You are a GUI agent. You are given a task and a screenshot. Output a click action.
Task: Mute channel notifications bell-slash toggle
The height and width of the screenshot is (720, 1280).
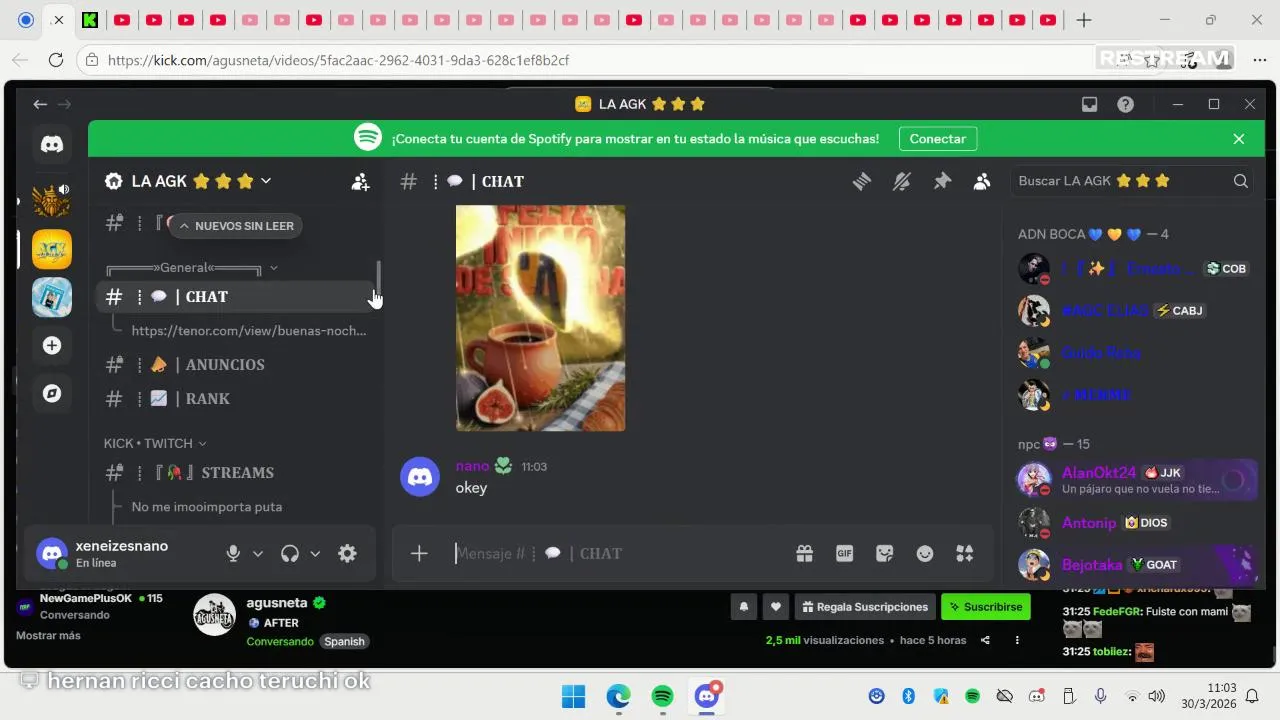[902, 181]
